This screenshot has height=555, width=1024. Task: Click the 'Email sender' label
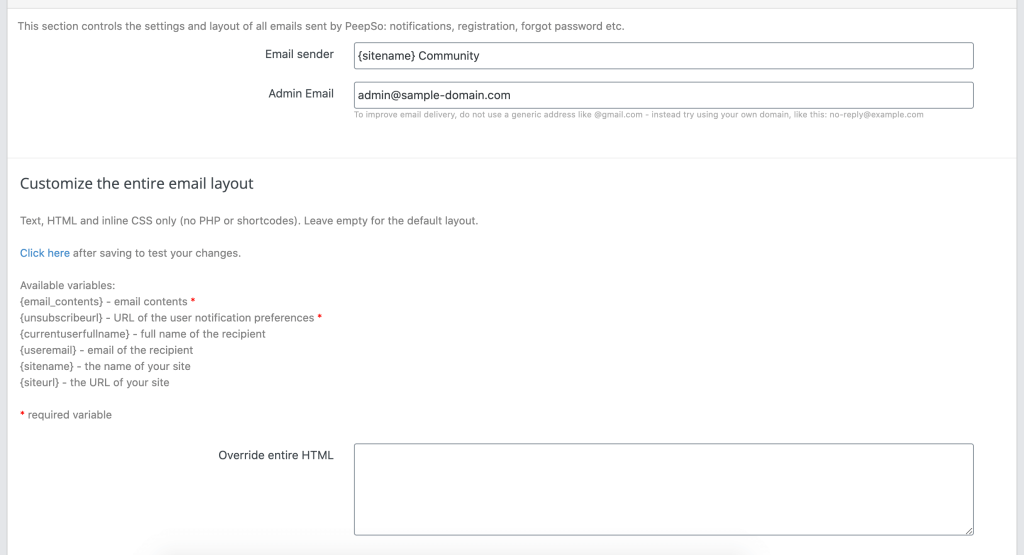pos(299,54)
